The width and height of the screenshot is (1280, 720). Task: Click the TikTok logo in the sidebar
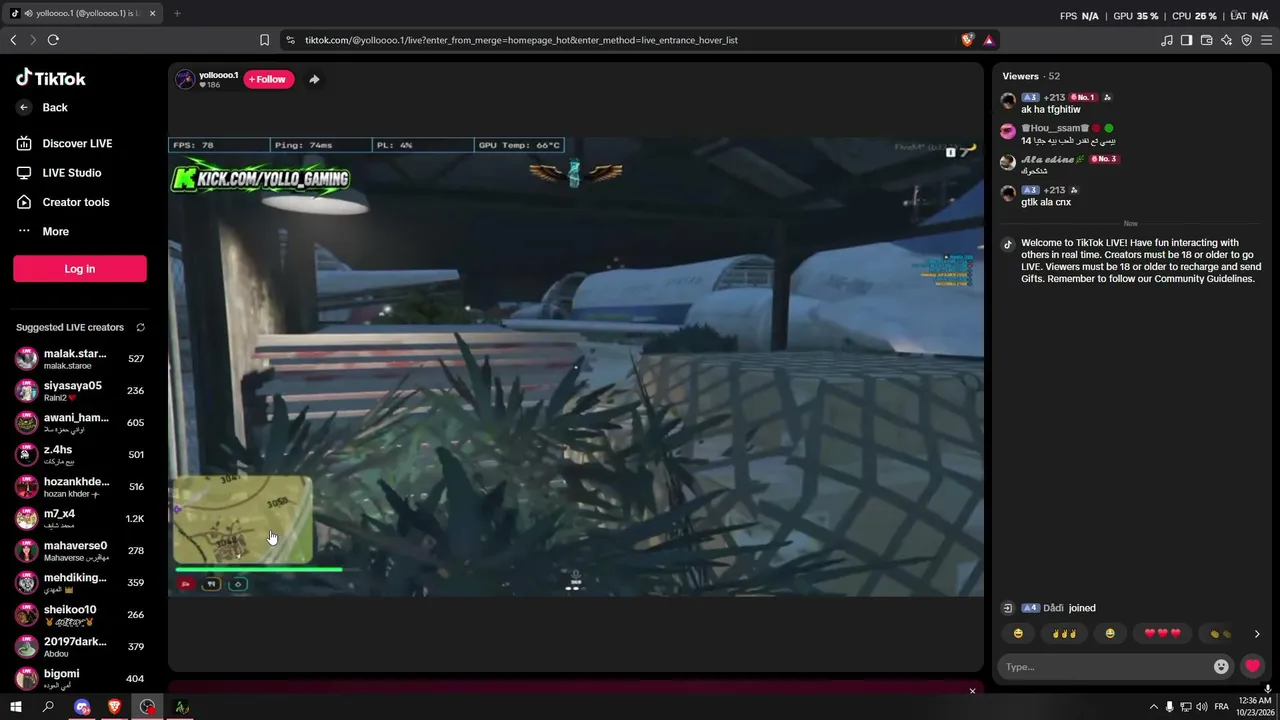click(51, 78)
